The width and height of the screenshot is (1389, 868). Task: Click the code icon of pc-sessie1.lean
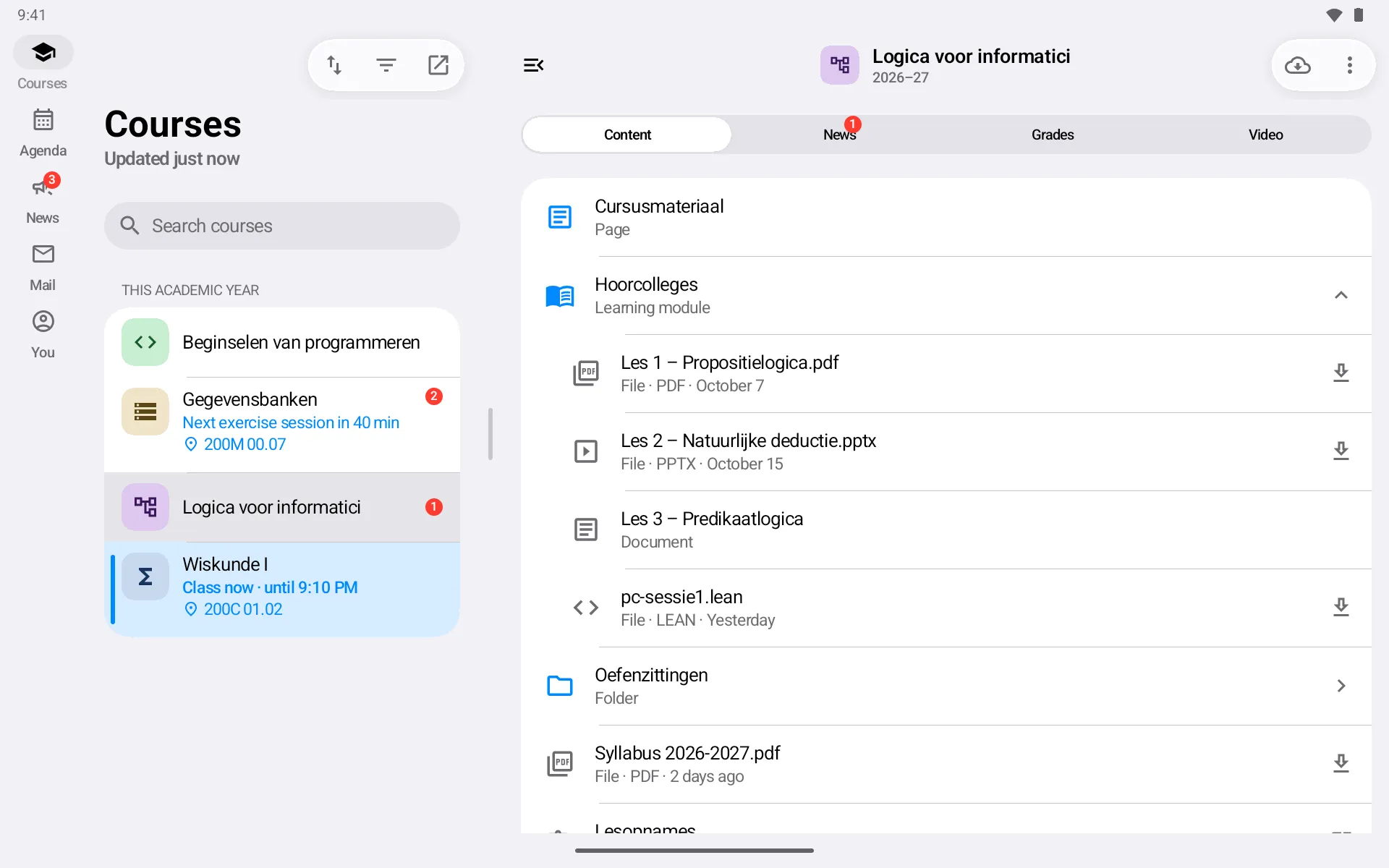coord(586,608)
